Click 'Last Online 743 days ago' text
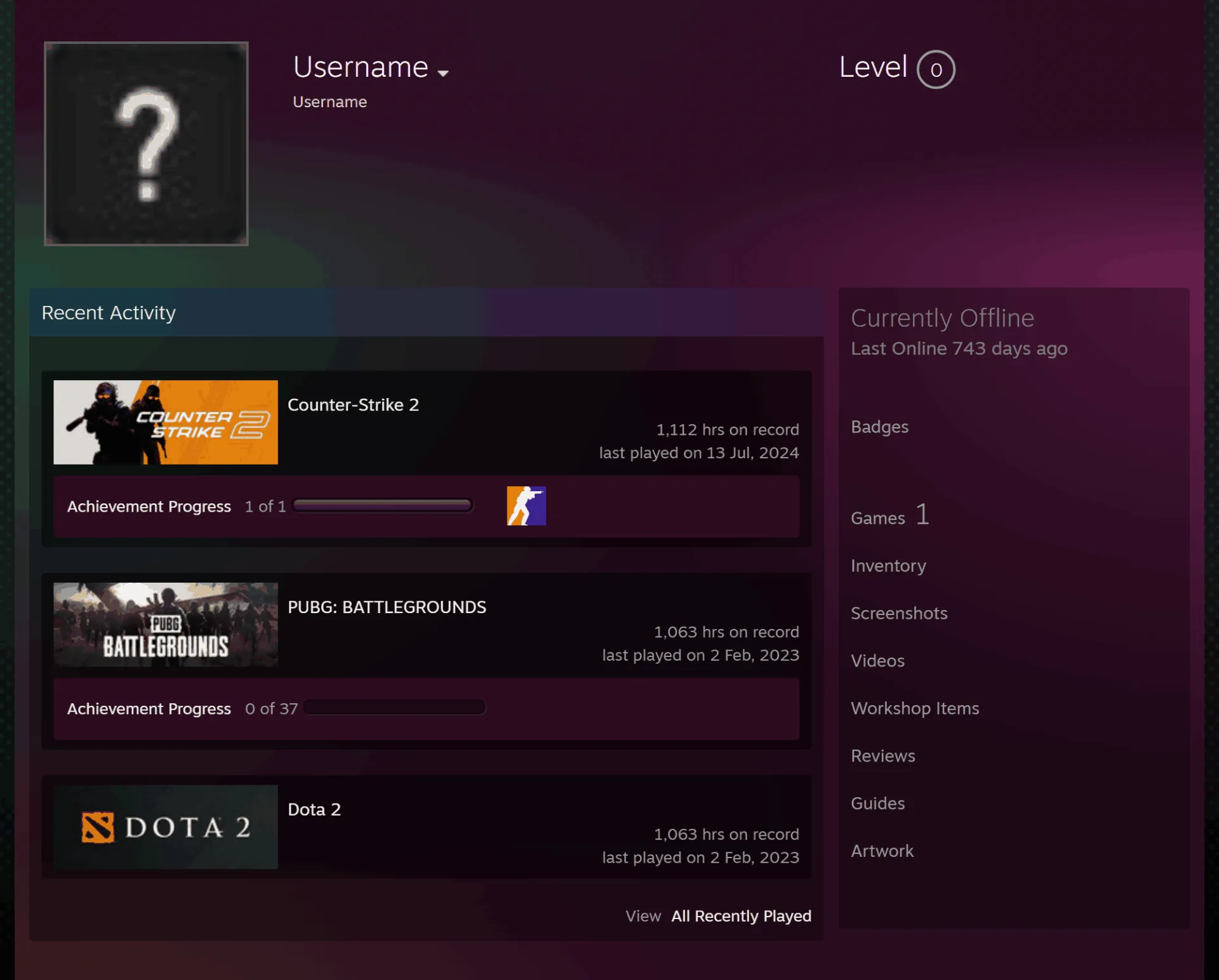The width and height of the screenshot is (1219, 980). (959, 348)
